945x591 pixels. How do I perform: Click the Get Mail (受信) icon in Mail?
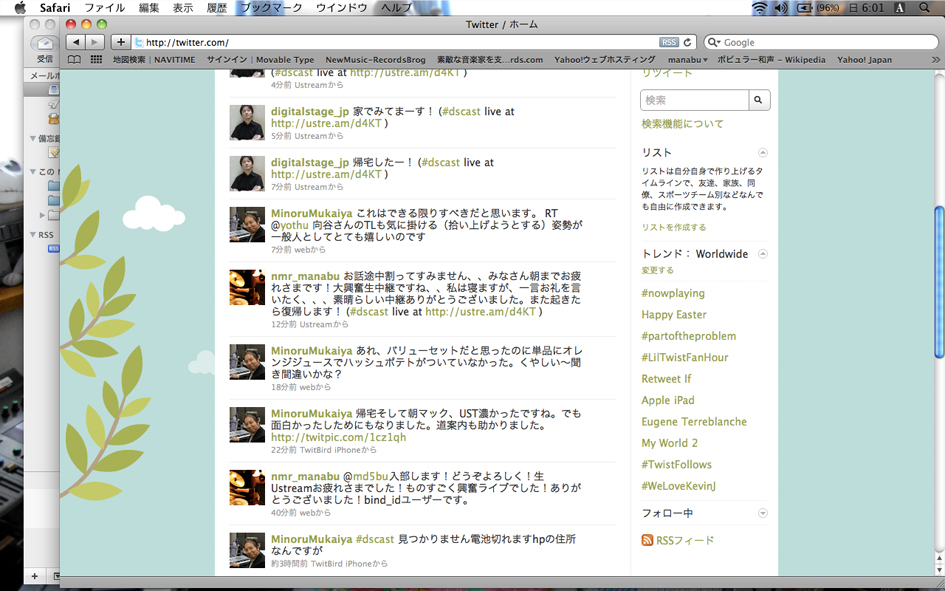tap(45, 45)
